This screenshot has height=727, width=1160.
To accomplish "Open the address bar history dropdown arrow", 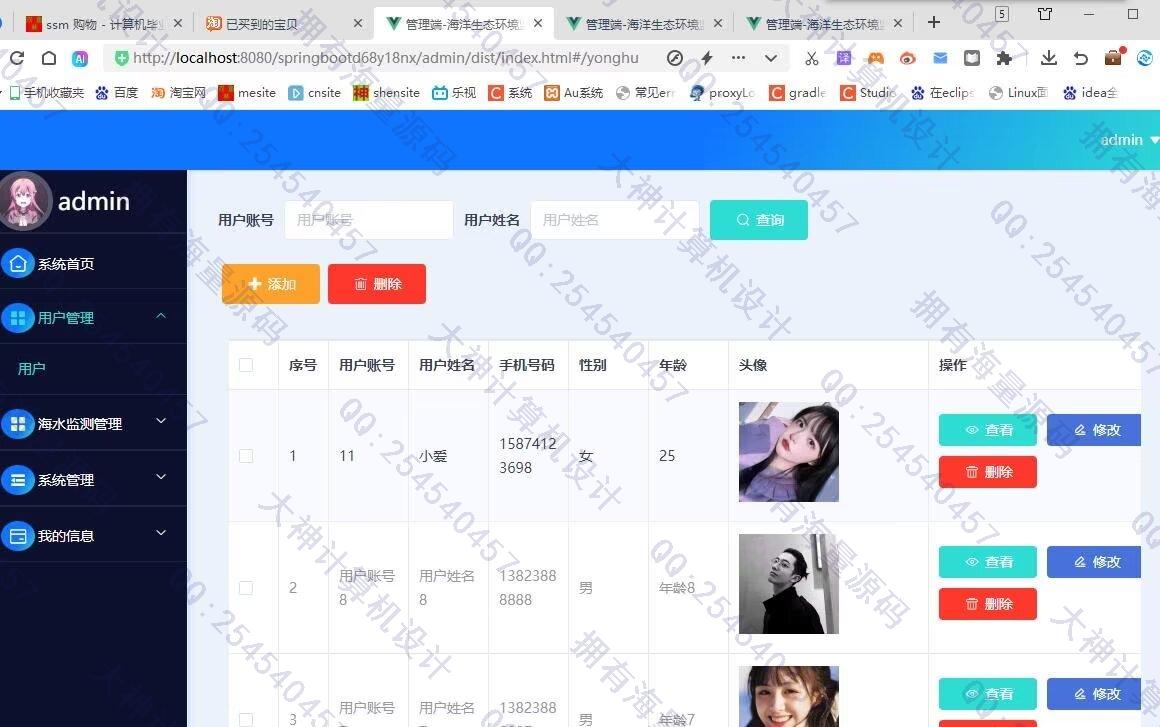I will (771, 58).
